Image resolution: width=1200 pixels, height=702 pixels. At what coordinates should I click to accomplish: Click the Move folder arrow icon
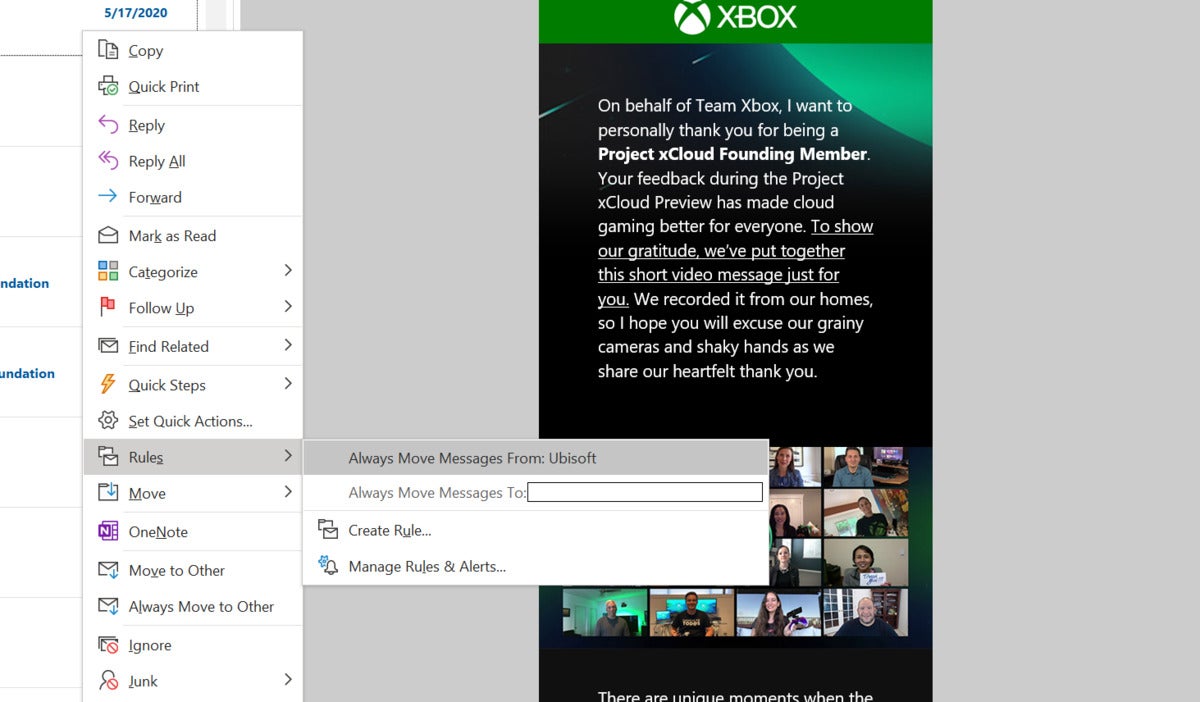click(x=108, y=493)
